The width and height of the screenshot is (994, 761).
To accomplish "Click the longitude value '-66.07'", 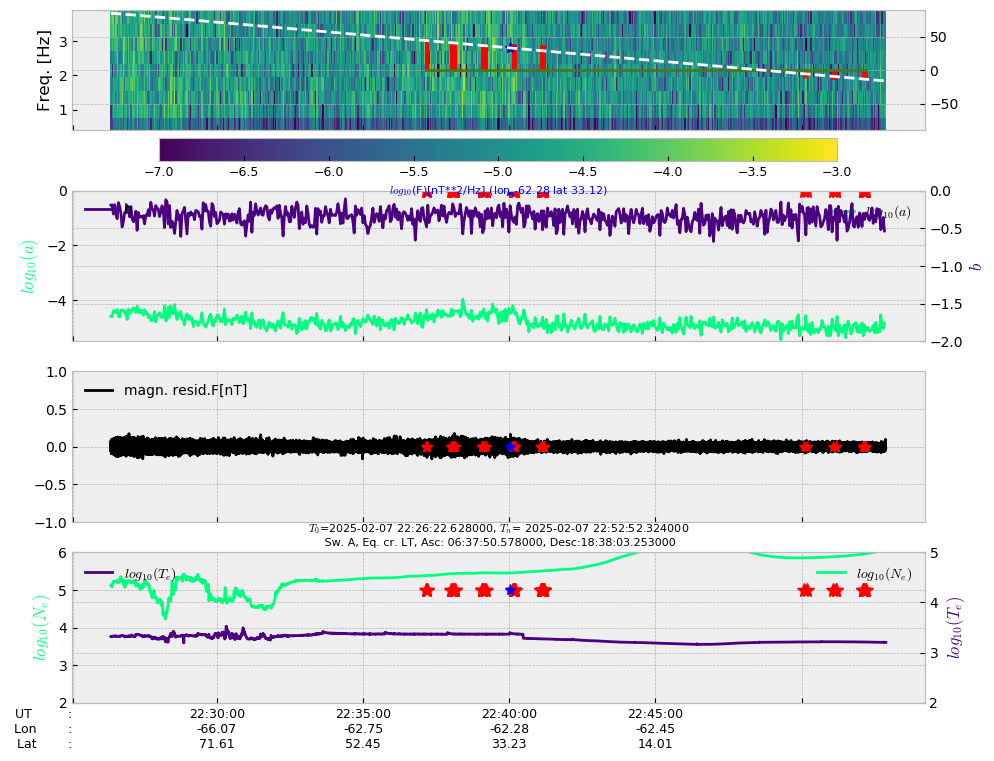I will tap(217, 729).
